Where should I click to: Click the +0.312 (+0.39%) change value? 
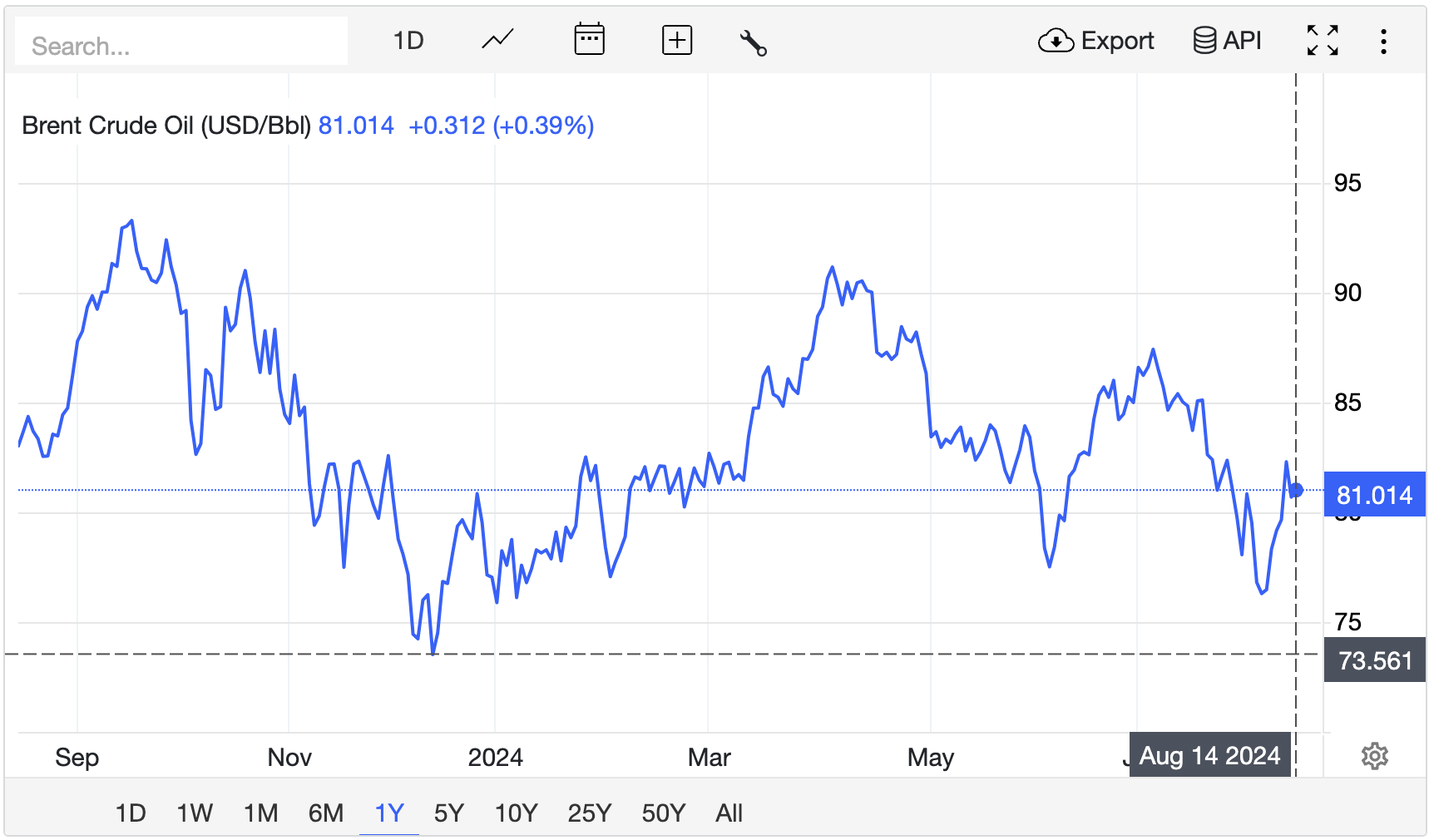pyautogui.click(x=502, y=126)
